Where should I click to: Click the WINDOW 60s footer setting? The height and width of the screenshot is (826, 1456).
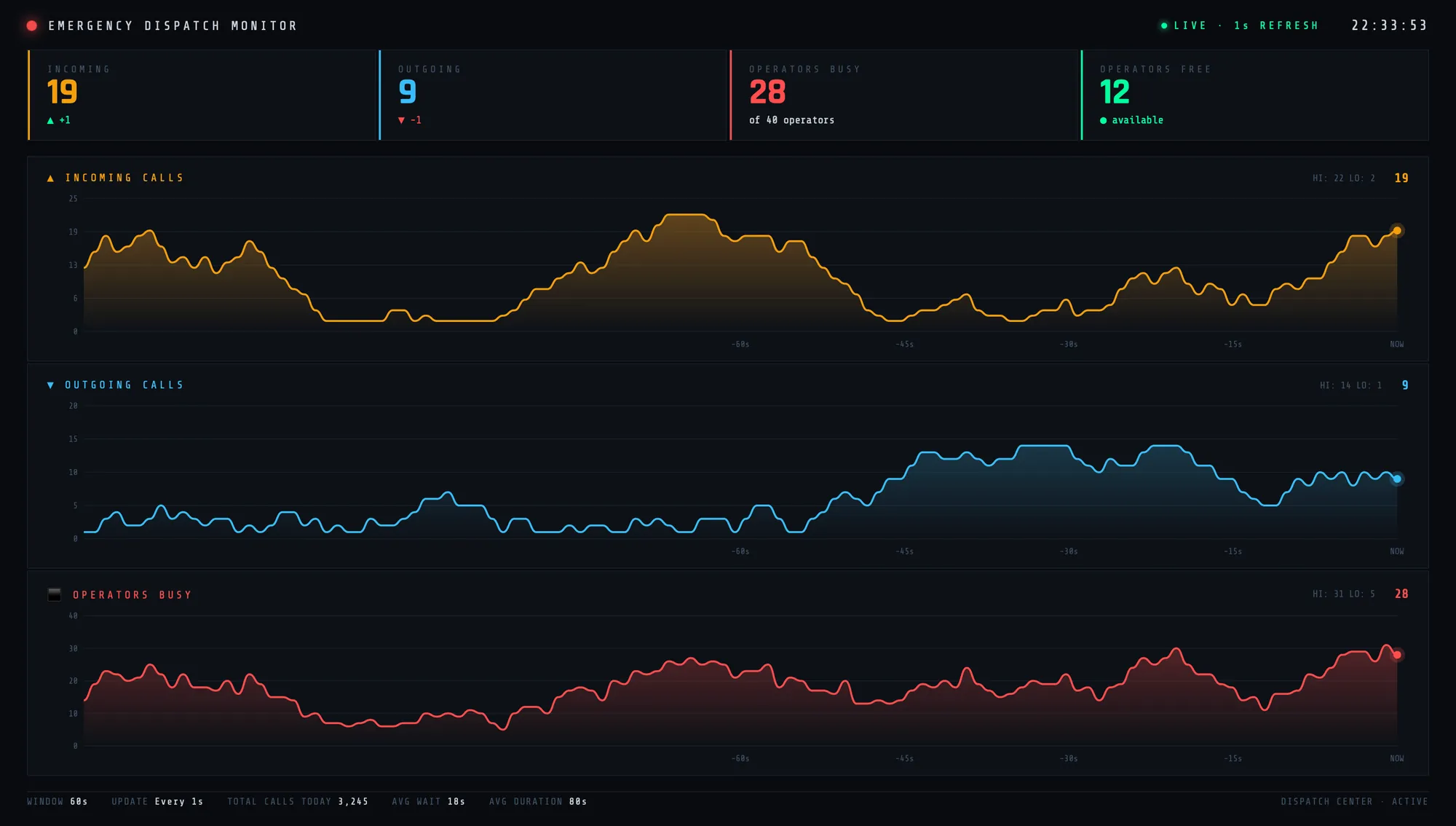pyautogui.click(x=58, y=801)
